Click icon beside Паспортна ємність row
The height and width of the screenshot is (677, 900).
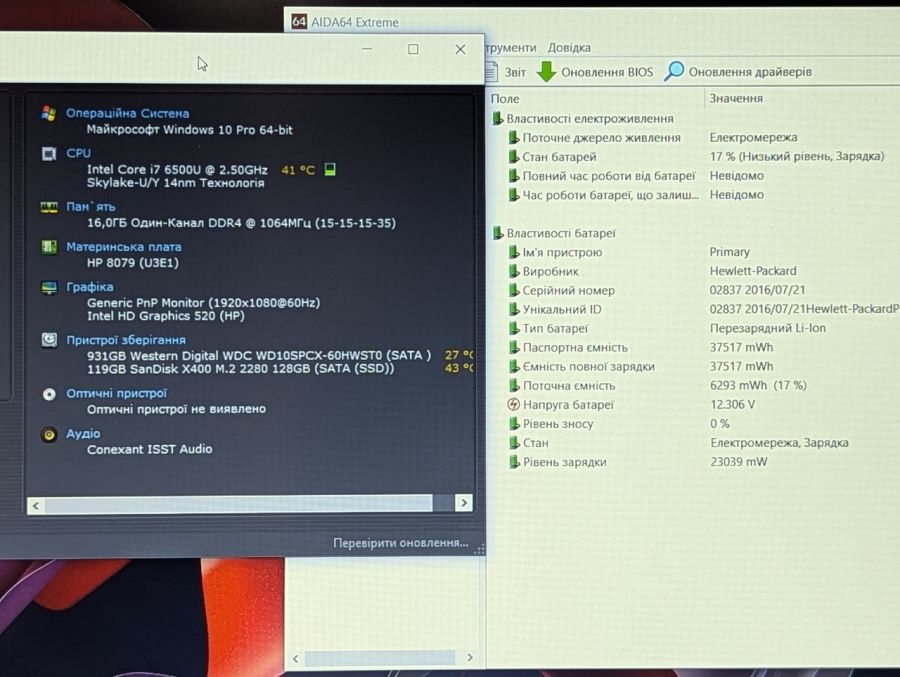514,347
